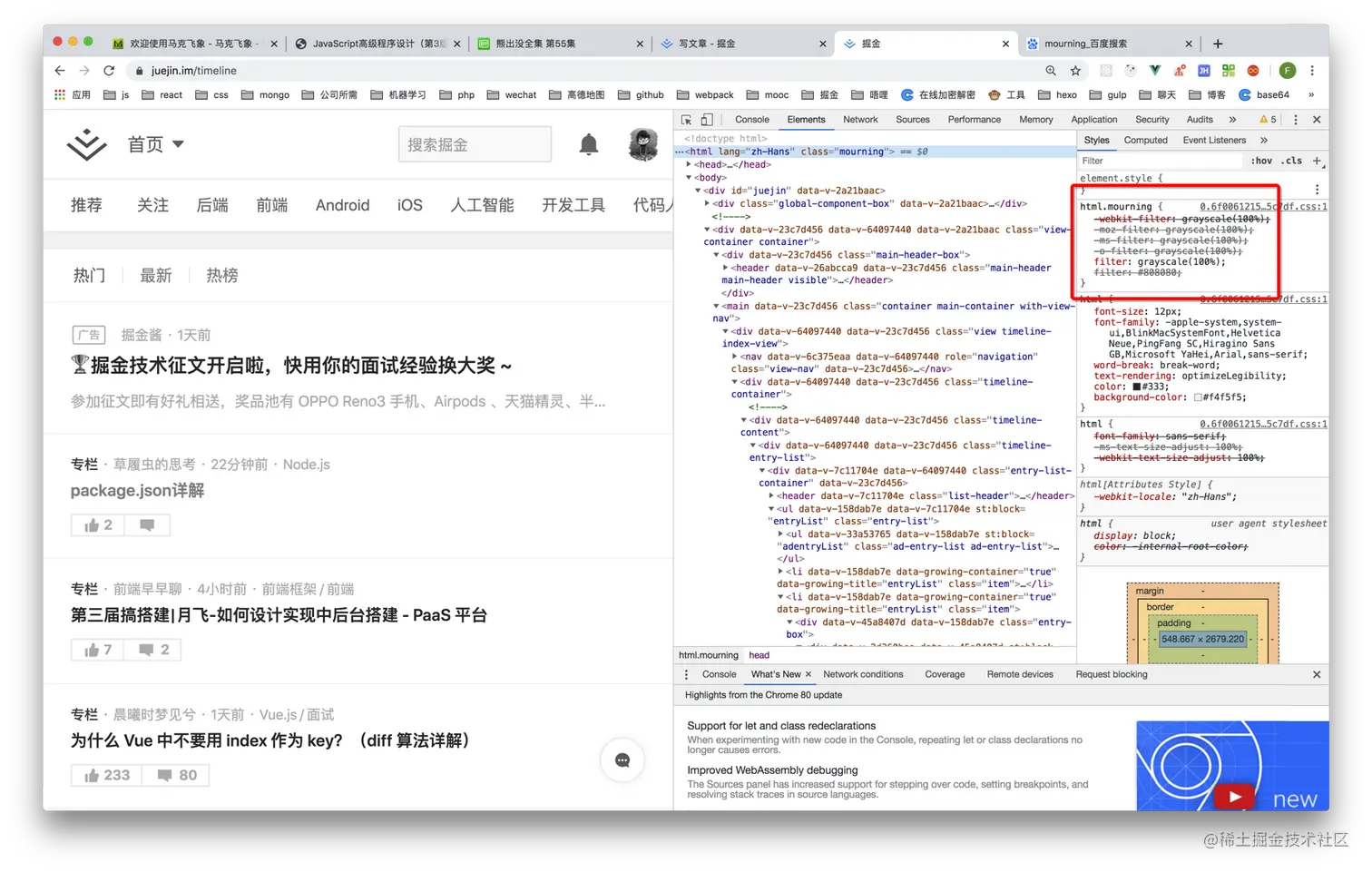Click the browser forward arrow
The width and height of the screenshot is (1372, 872).
[84, 71]
